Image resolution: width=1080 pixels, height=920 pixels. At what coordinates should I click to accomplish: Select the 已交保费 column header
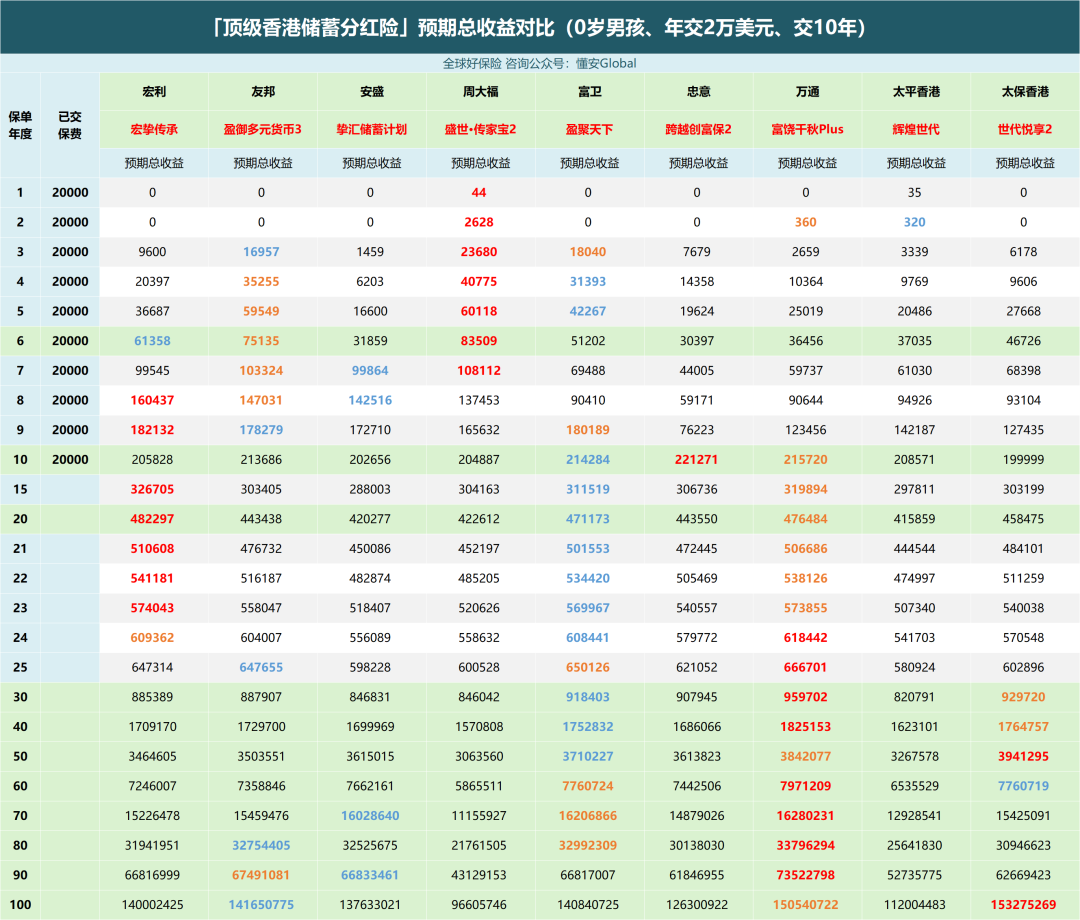(x=70, y=124)
